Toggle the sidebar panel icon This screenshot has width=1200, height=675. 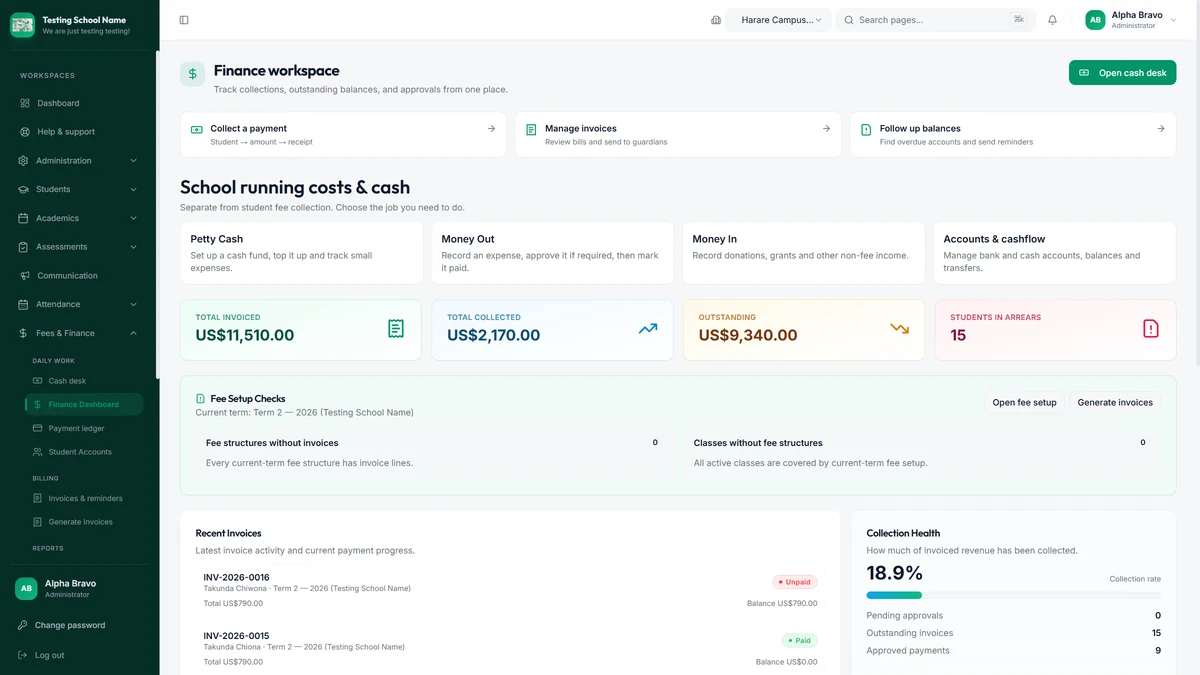[x=184, y=20]
